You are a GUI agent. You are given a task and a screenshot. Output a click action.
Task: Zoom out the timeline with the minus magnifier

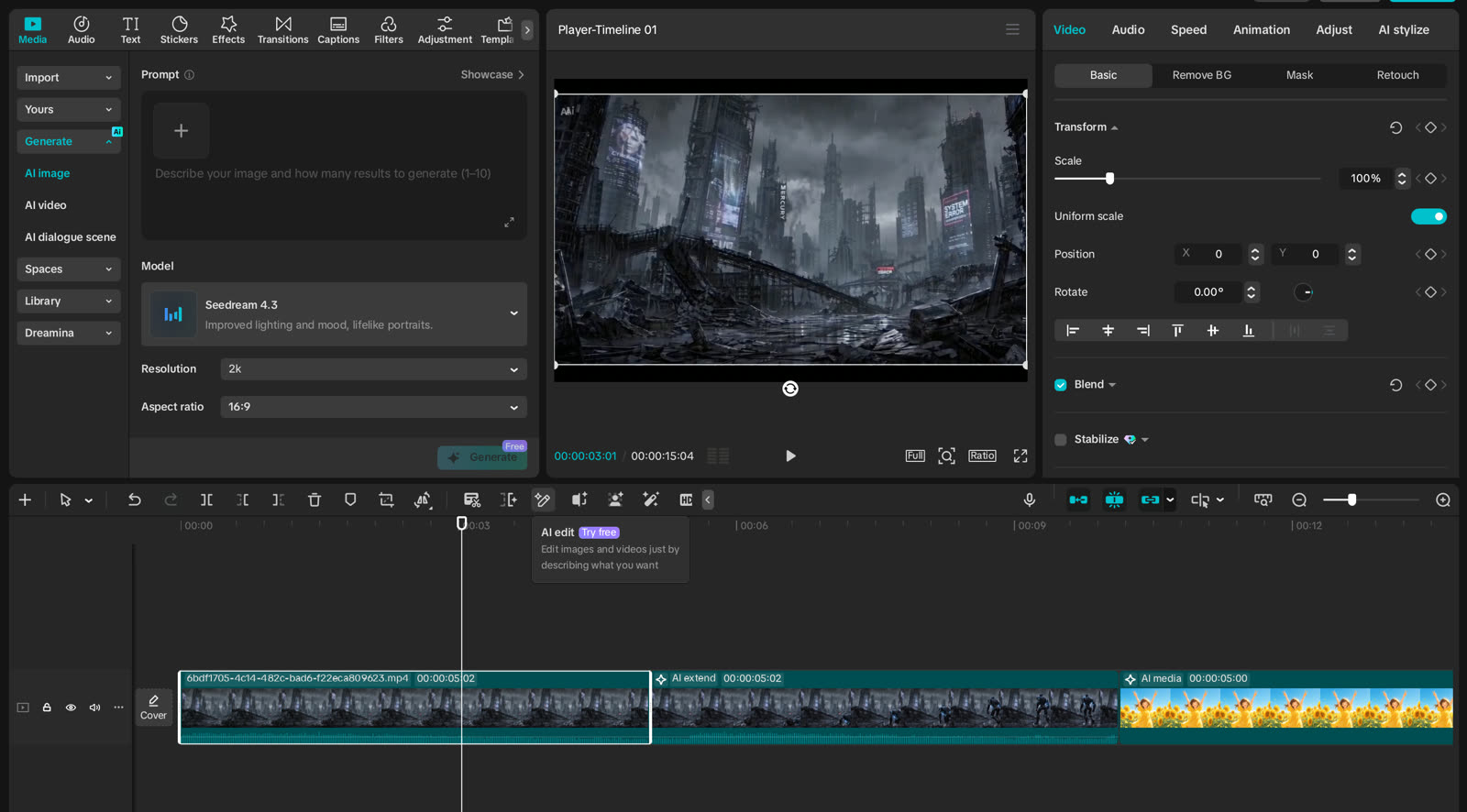coord(1299,499)
